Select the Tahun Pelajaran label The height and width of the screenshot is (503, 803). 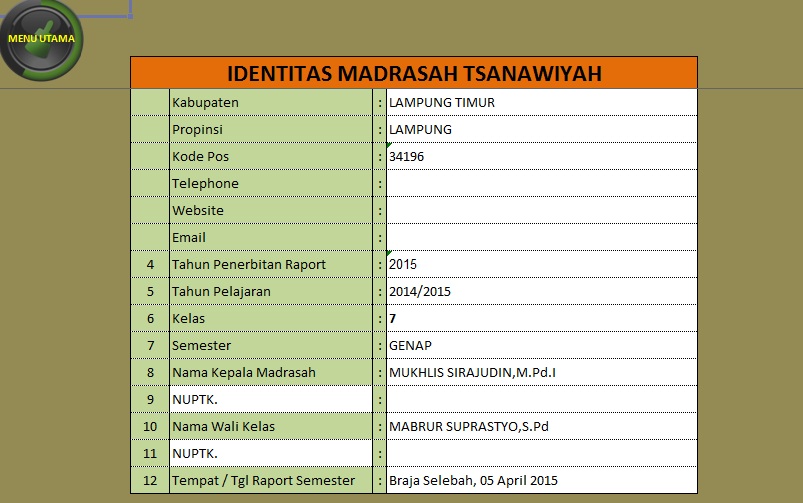[x=271, y=291]
